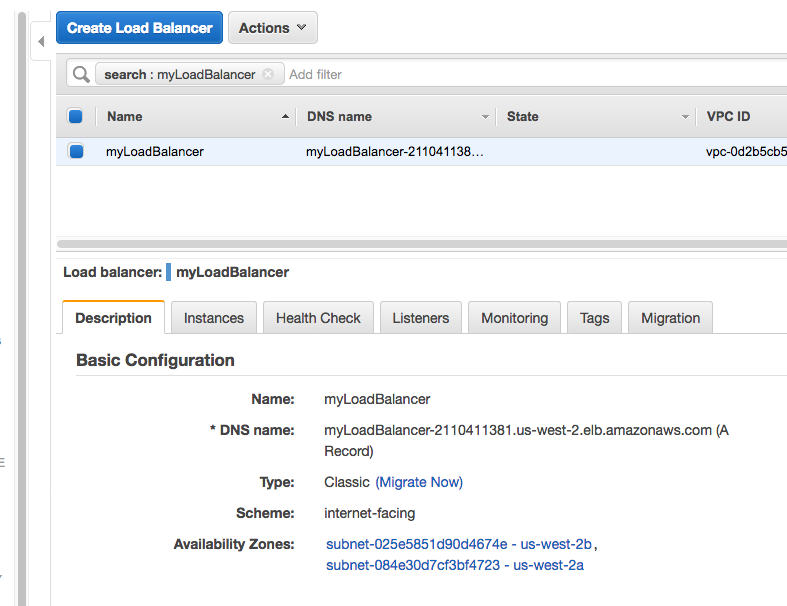
Task: Click the Classic type value
Action: (347, 482)
